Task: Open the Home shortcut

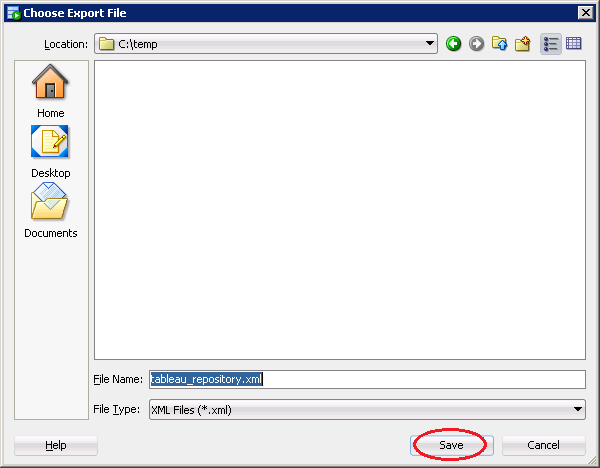Action: pos(50,90)
